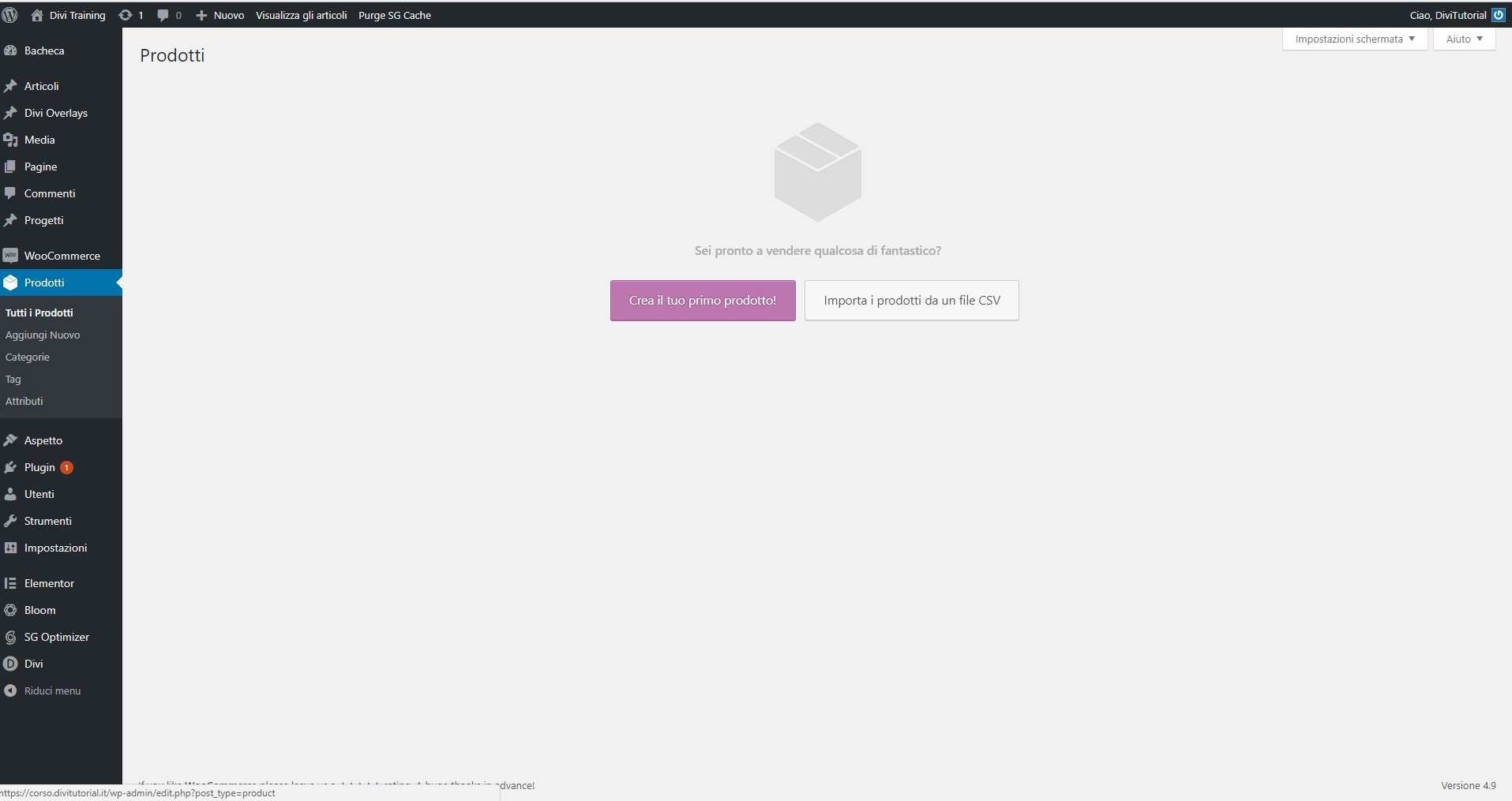
Task: Open Plugin menu with update badge
Action: click(x=40, y=467)
